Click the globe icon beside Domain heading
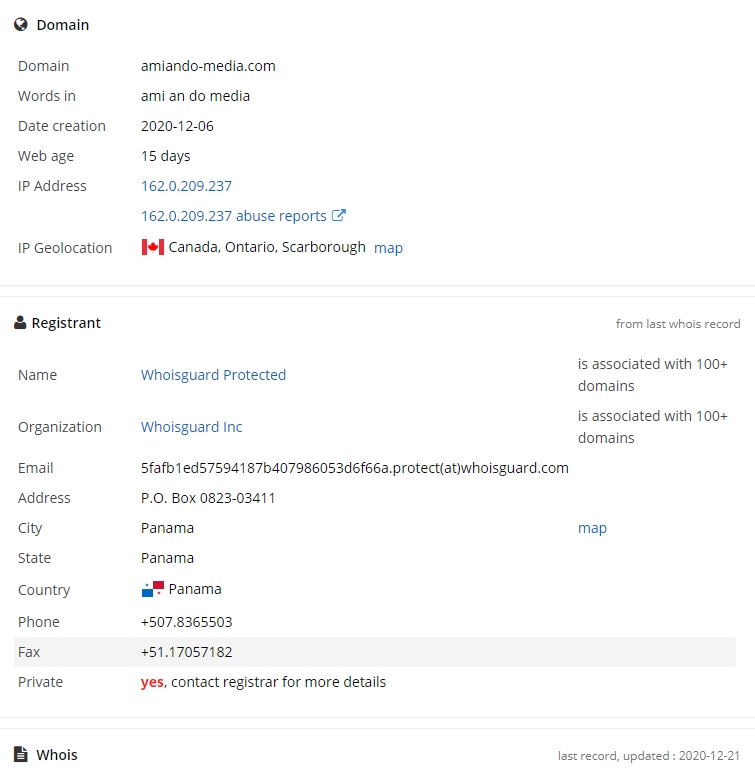Image resolution: width=755 pixels, height=771 pixels. pos(21,25)
